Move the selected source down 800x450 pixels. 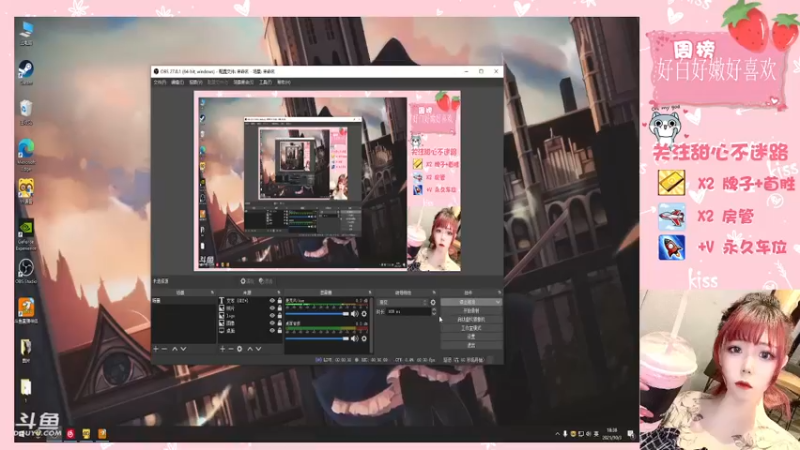tap(259, 349)
